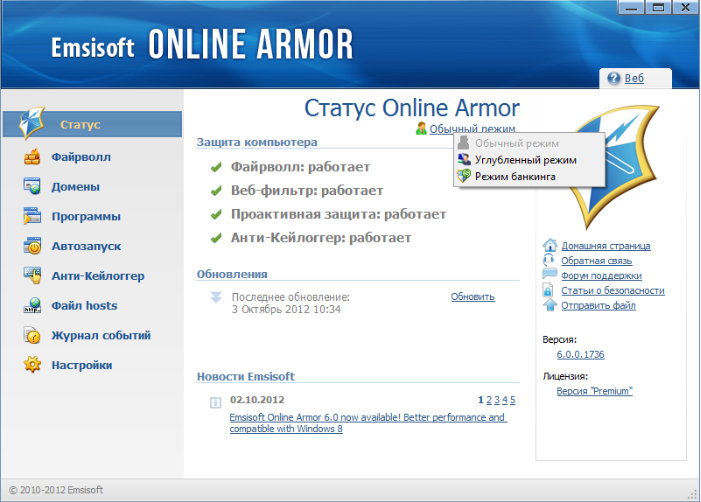Click the green checkmark next to Веб-фильтр: работает
This screenshot has height=502, width=701.
point(216,191)
